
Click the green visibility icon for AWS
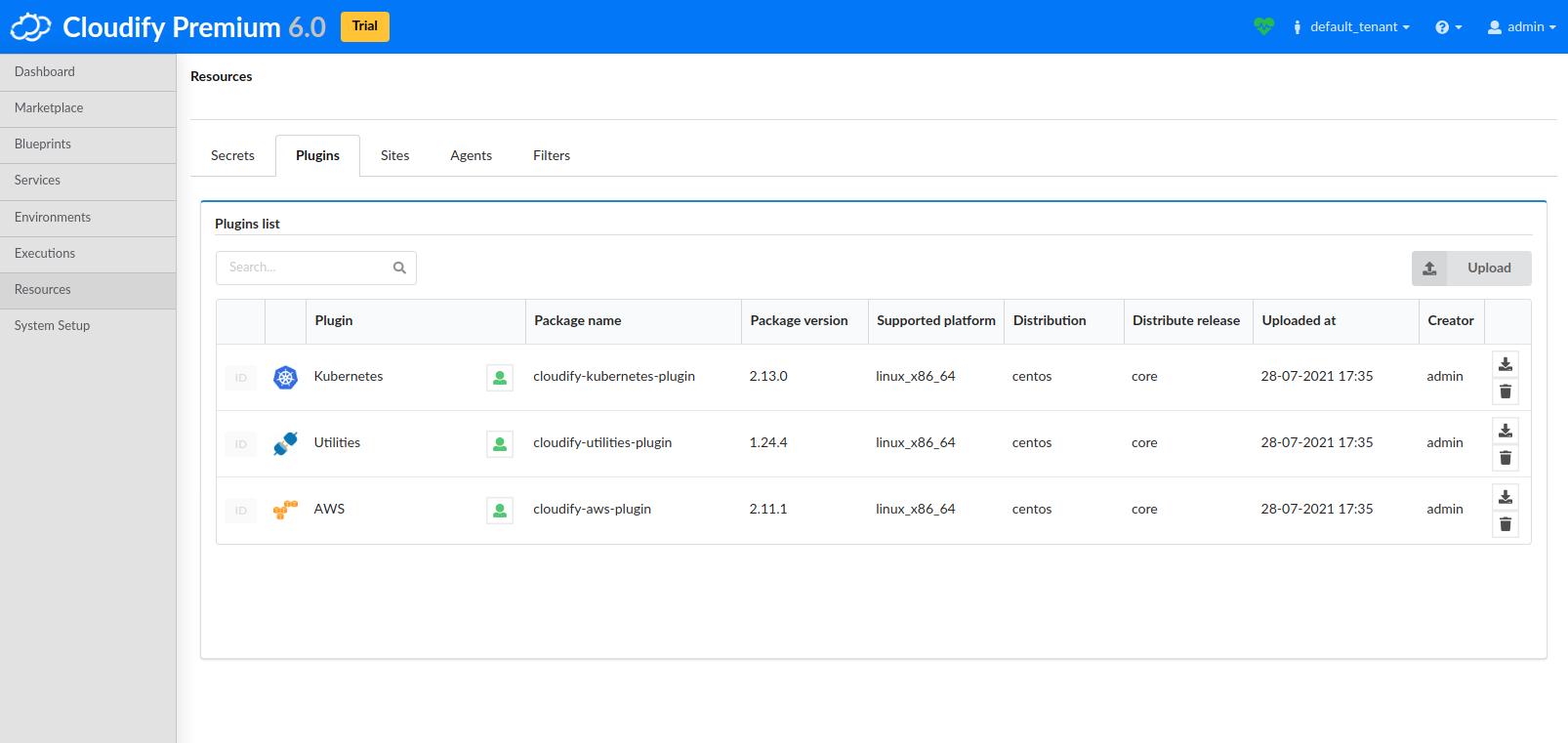[500, 511]
